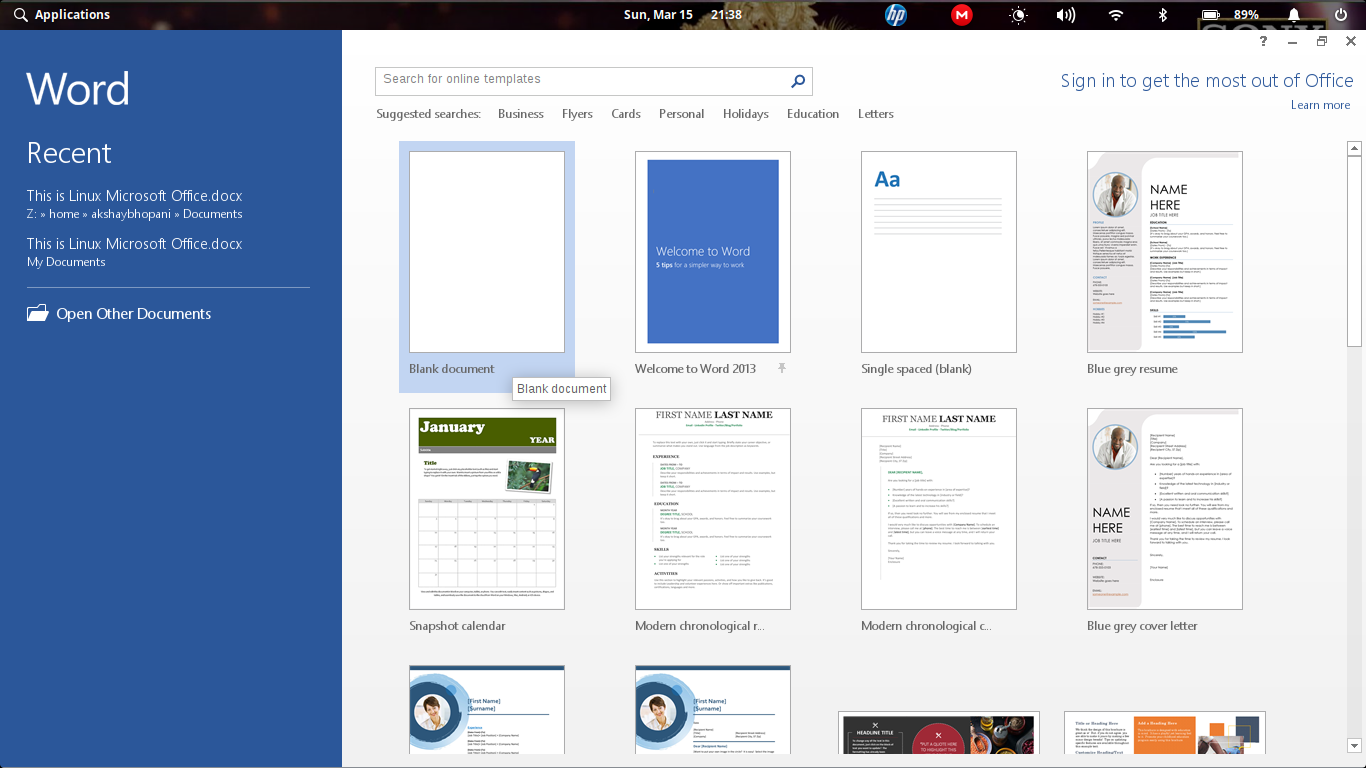
Task: Select the Blue grey cover letter template
Action: tap(1165, 509)
